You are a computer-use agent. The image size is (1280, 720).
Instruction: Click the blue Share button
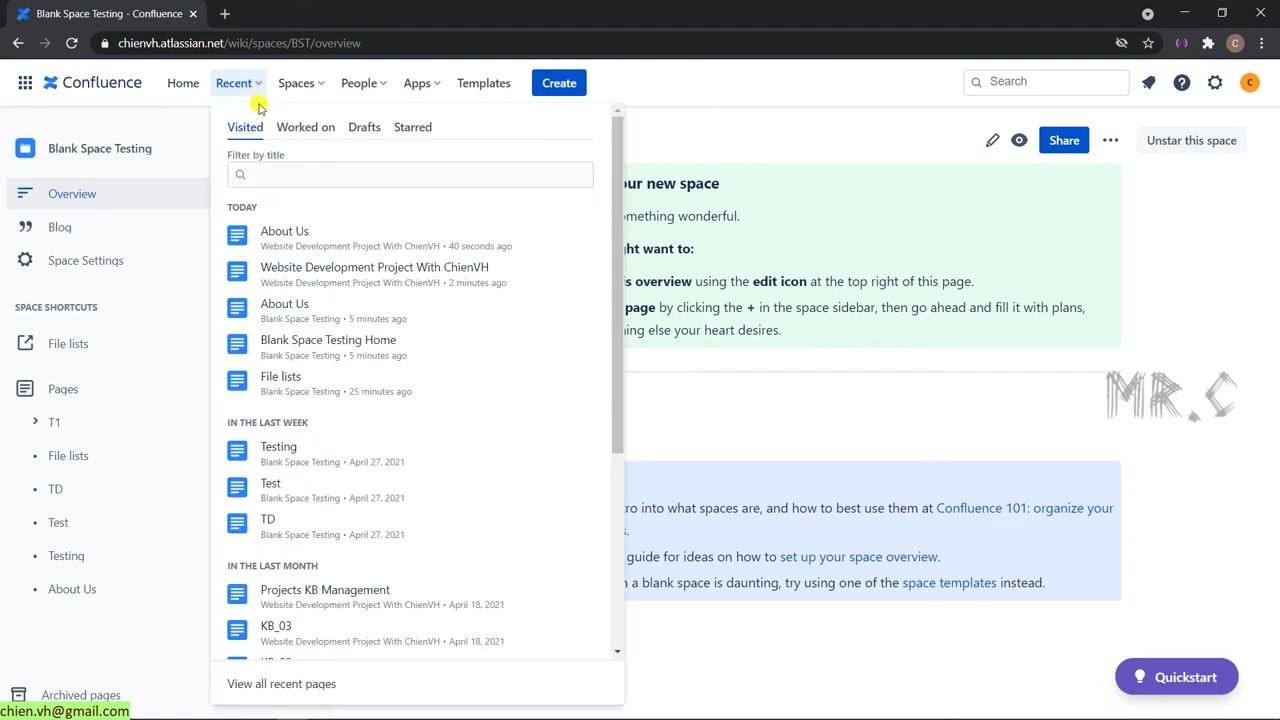pos(1064,140)
